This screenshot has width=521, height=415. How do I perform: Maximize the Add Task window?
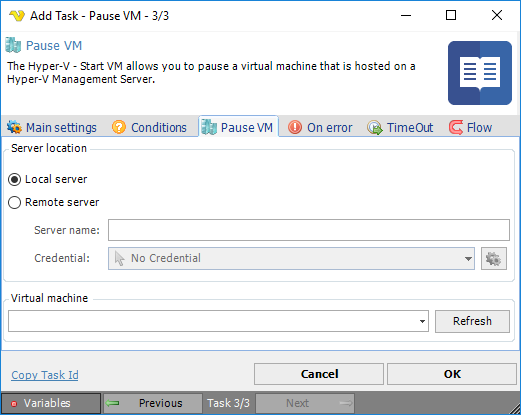pos(451,15)
